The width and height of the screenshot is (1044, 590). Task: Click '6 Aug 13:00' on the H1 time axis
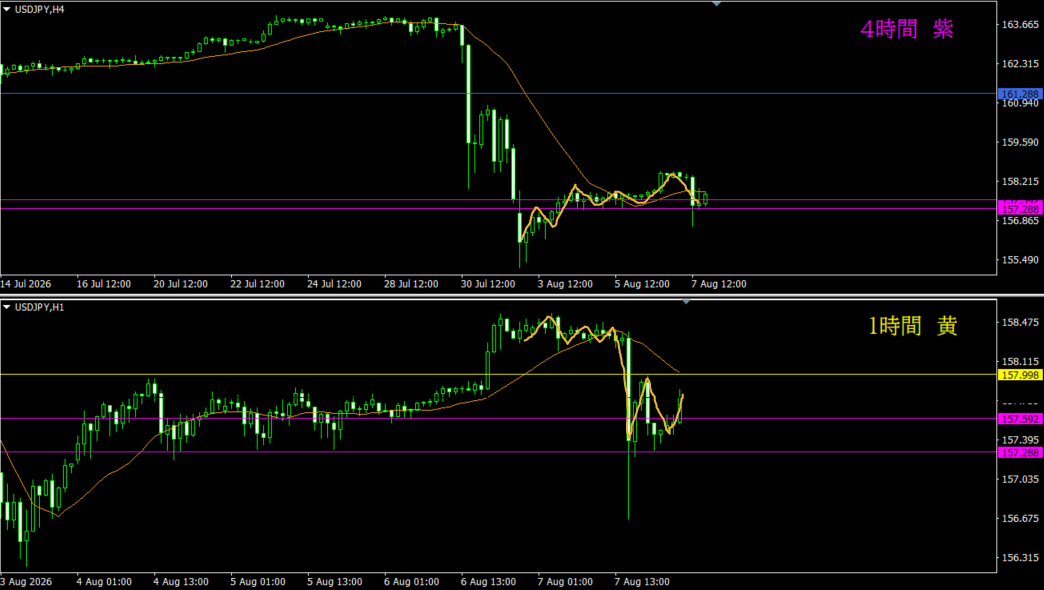coord(488,581)
